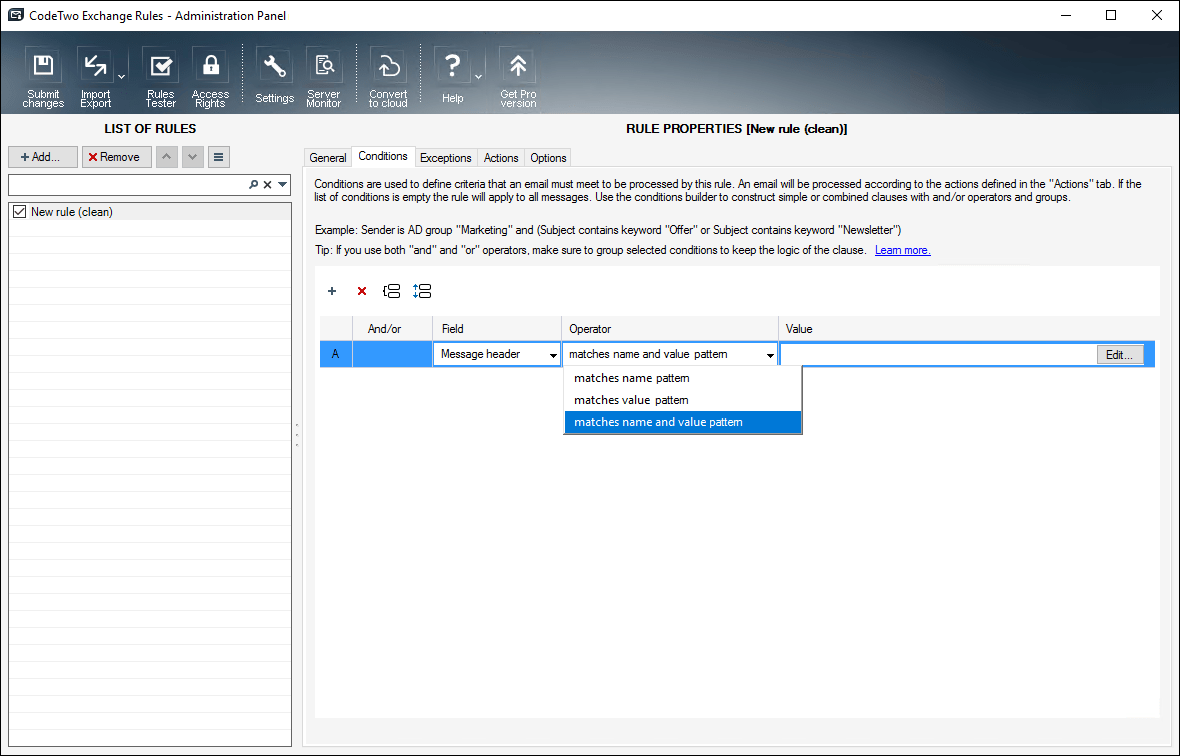
Task: Click the CodeTwo app icon in title bar
Action: (16, 15)
